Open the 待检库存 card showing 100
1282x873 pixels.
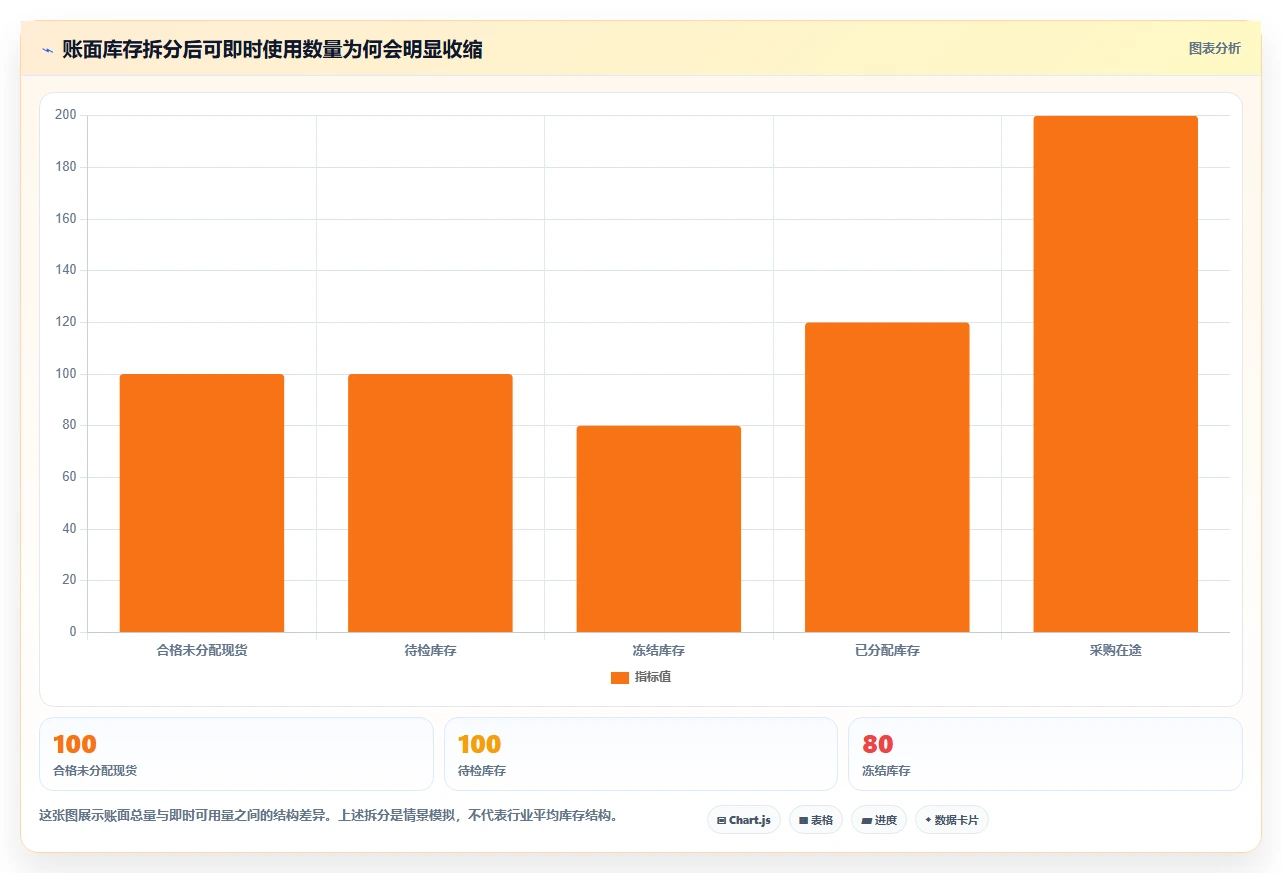tap(641, 754)
